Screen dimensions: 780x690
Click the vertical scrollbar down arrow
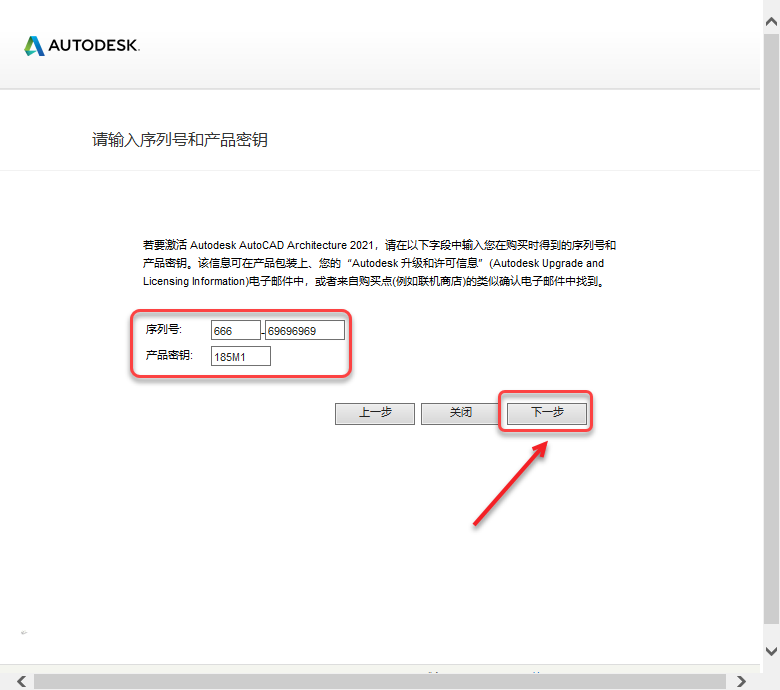coord(771,651)
